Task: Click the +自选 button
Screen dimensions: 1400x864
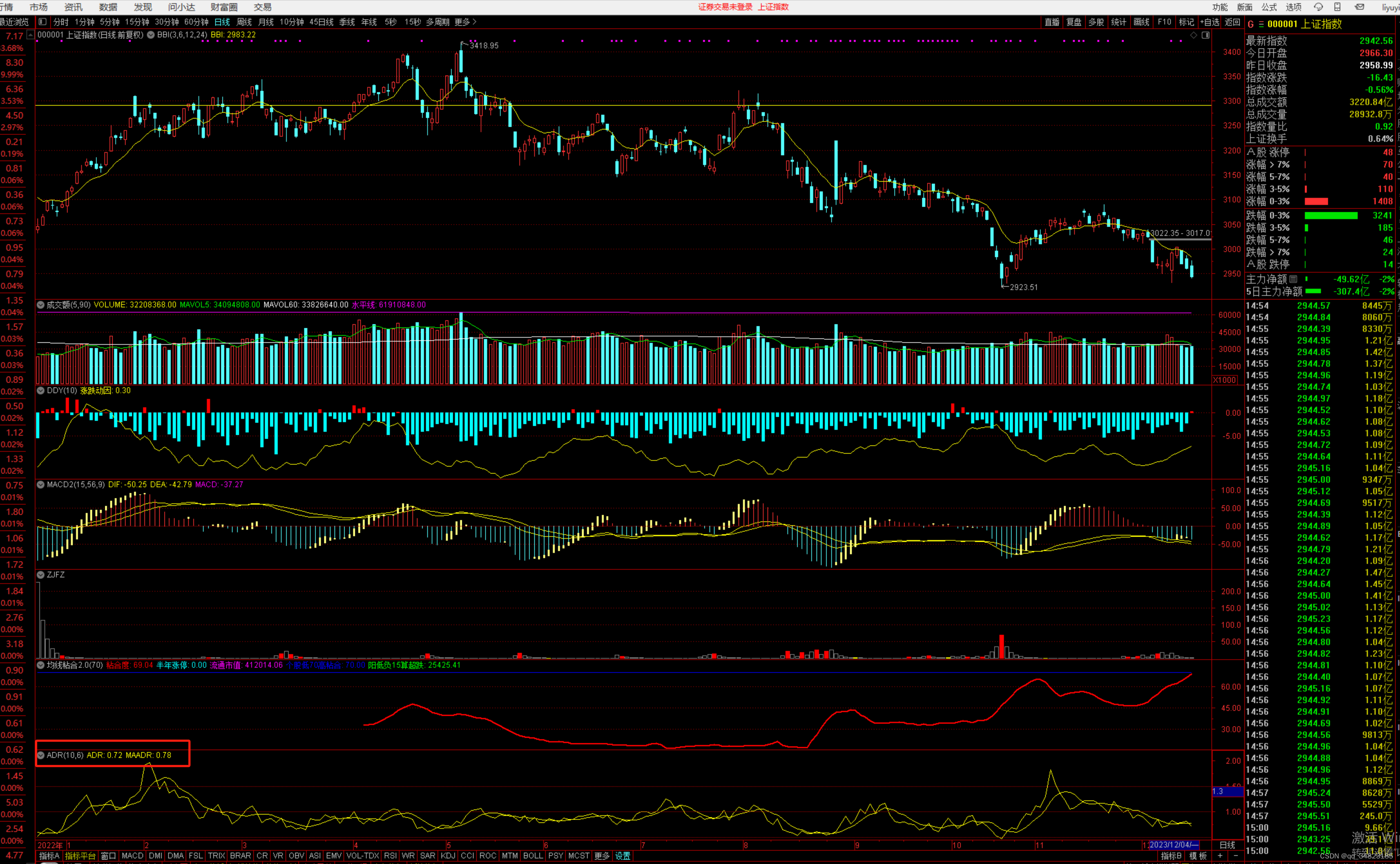Action: pos(1209,22)
